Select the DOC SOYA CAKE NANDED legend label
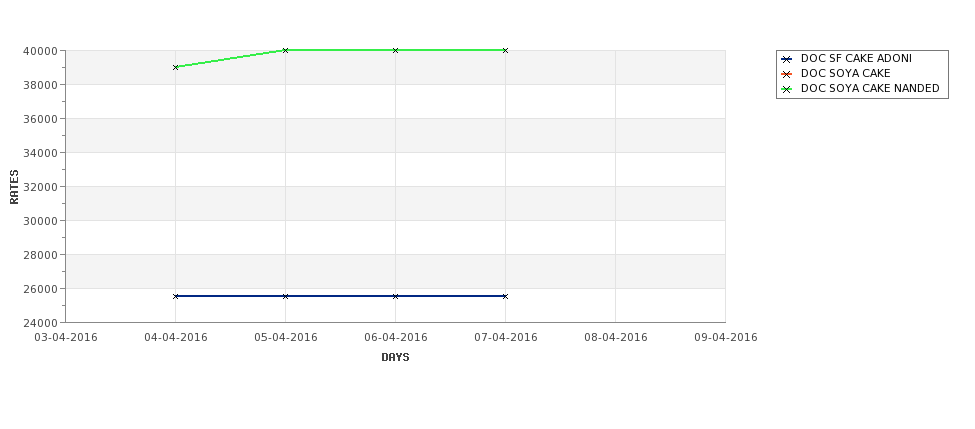Viewport: 975px width, 429px height. click(x=870, y=88)
